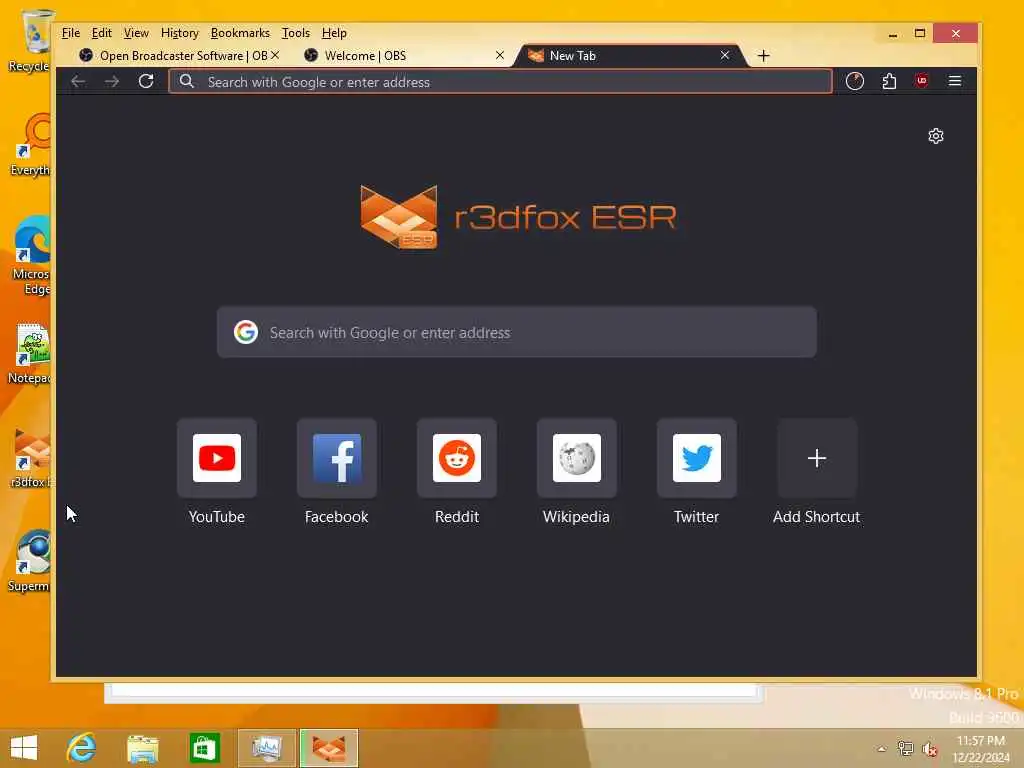Click the YouTube label text
This screenshot has width=1024, height=768.
click(217, 517)
